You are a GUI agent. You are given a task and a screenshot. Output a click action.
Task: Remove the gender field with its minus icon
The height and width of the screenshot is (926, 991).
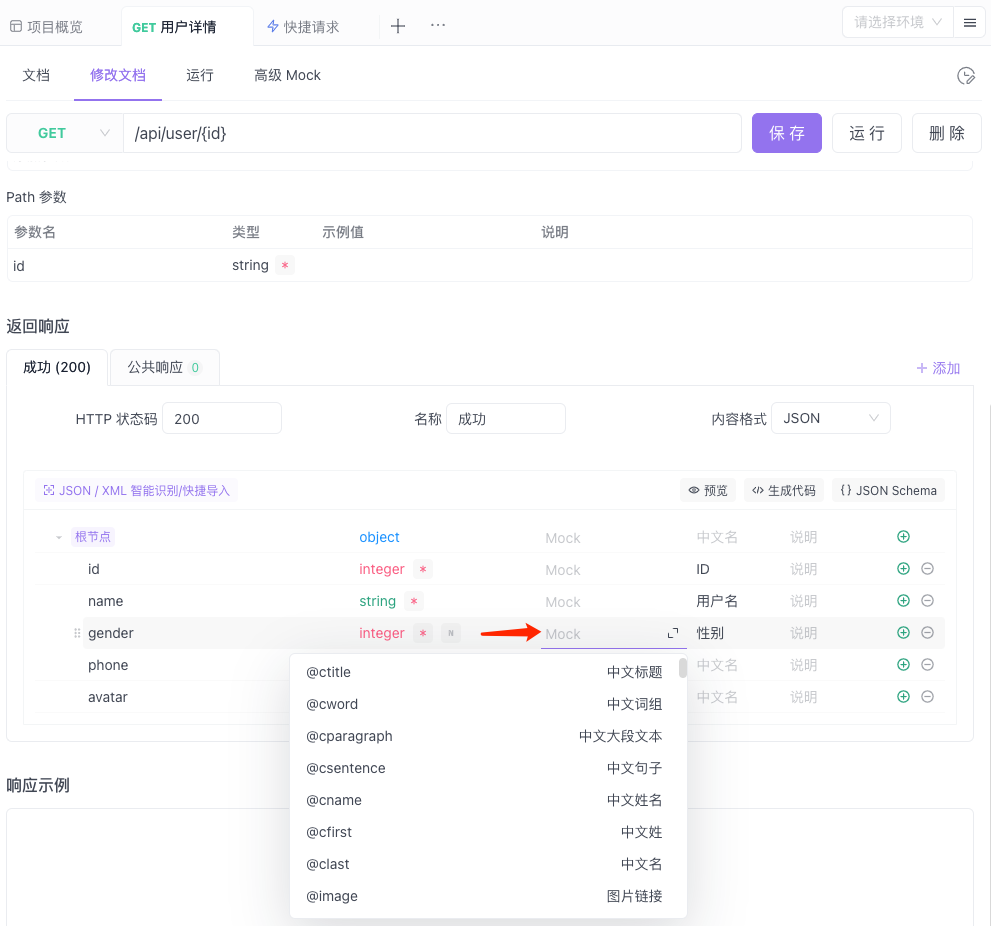pos(927,632)
